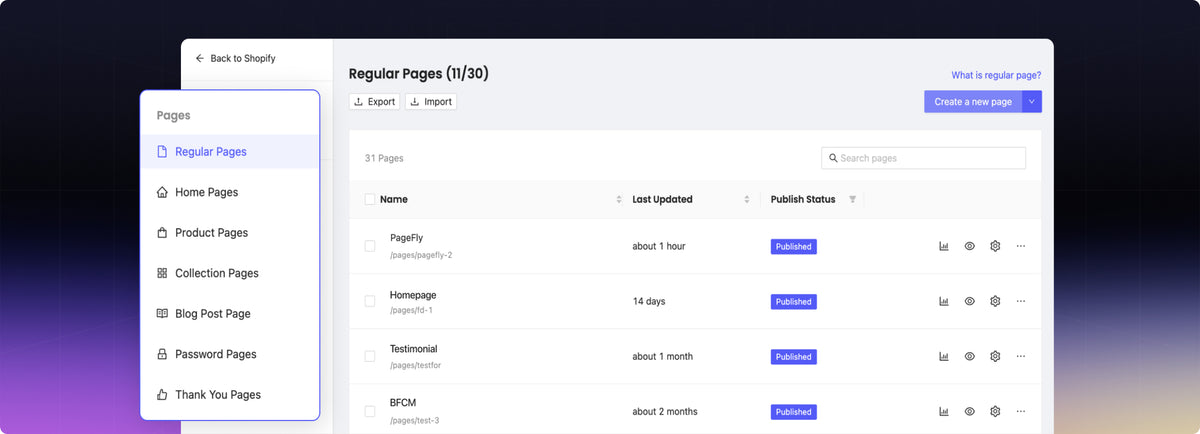
Task: Open settings gear for Testimonial page
Action: [x=995, y=356]
